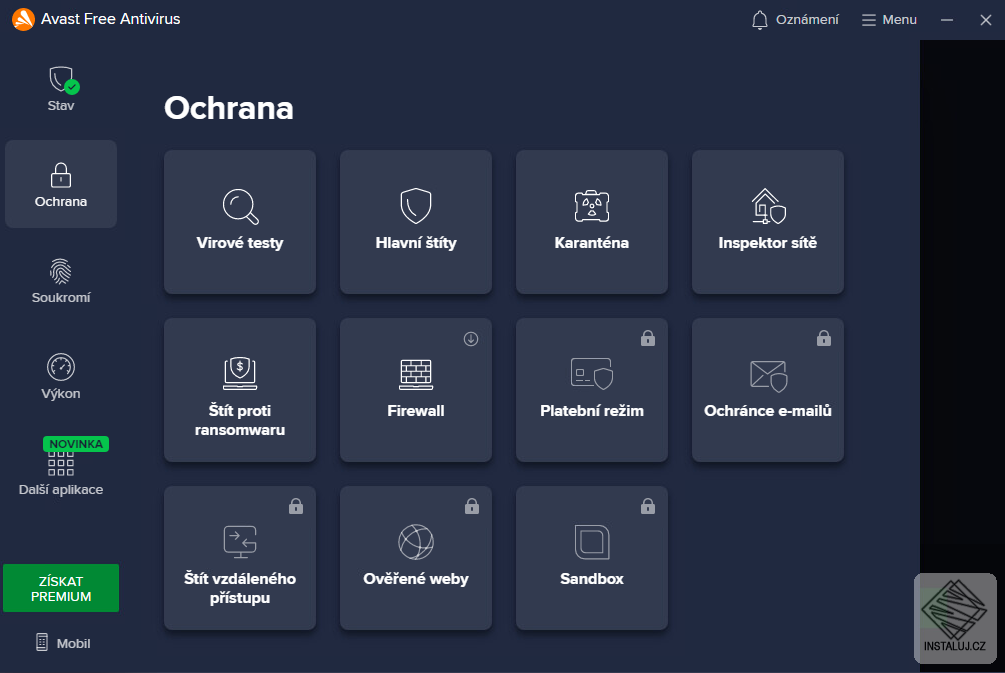
Task: Open the Štít proti ransomwaru laptop icon
Action: [240, 374]
